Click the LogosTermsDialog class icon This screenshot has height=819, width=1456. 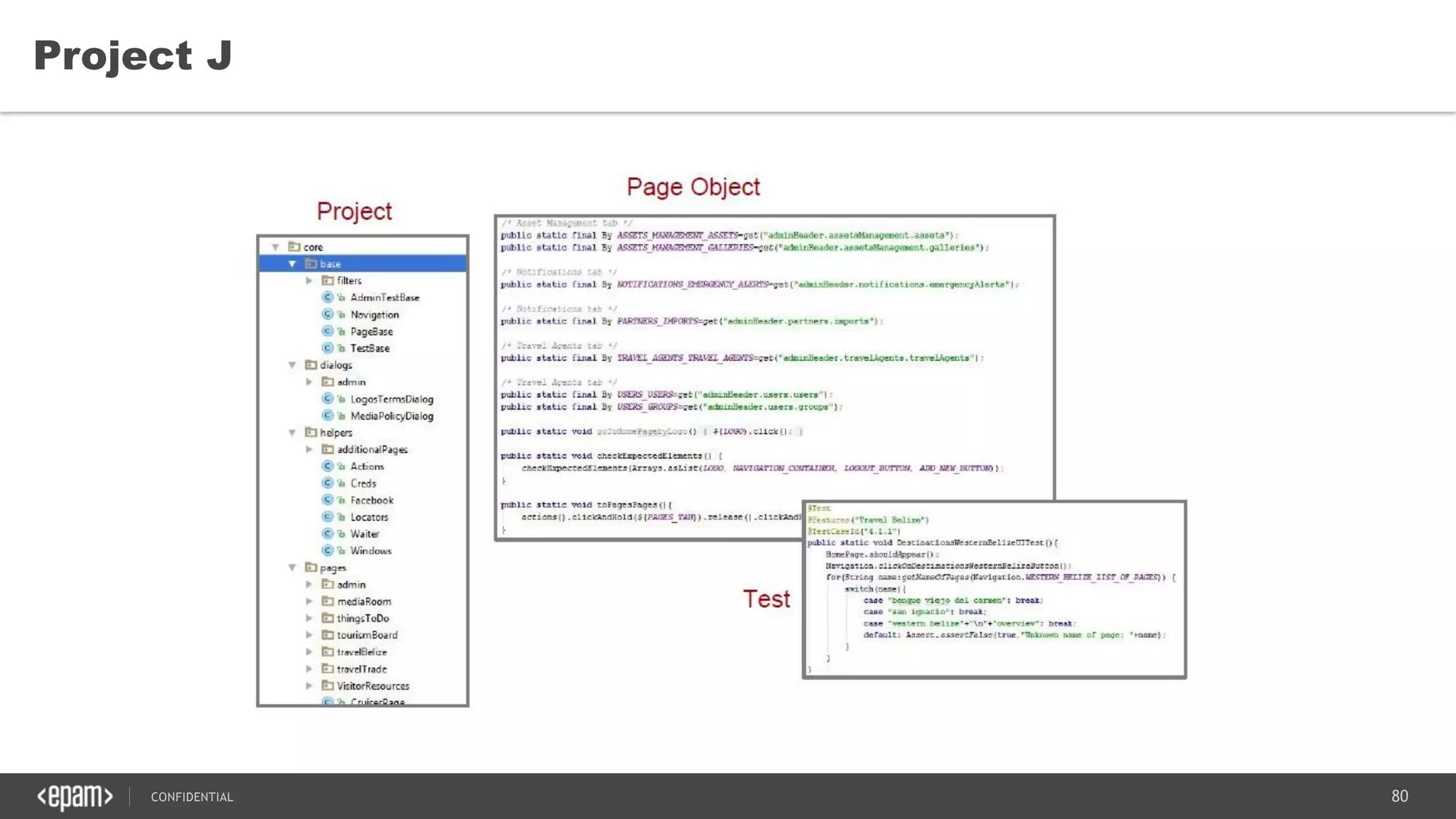click(x=328, y=399)
